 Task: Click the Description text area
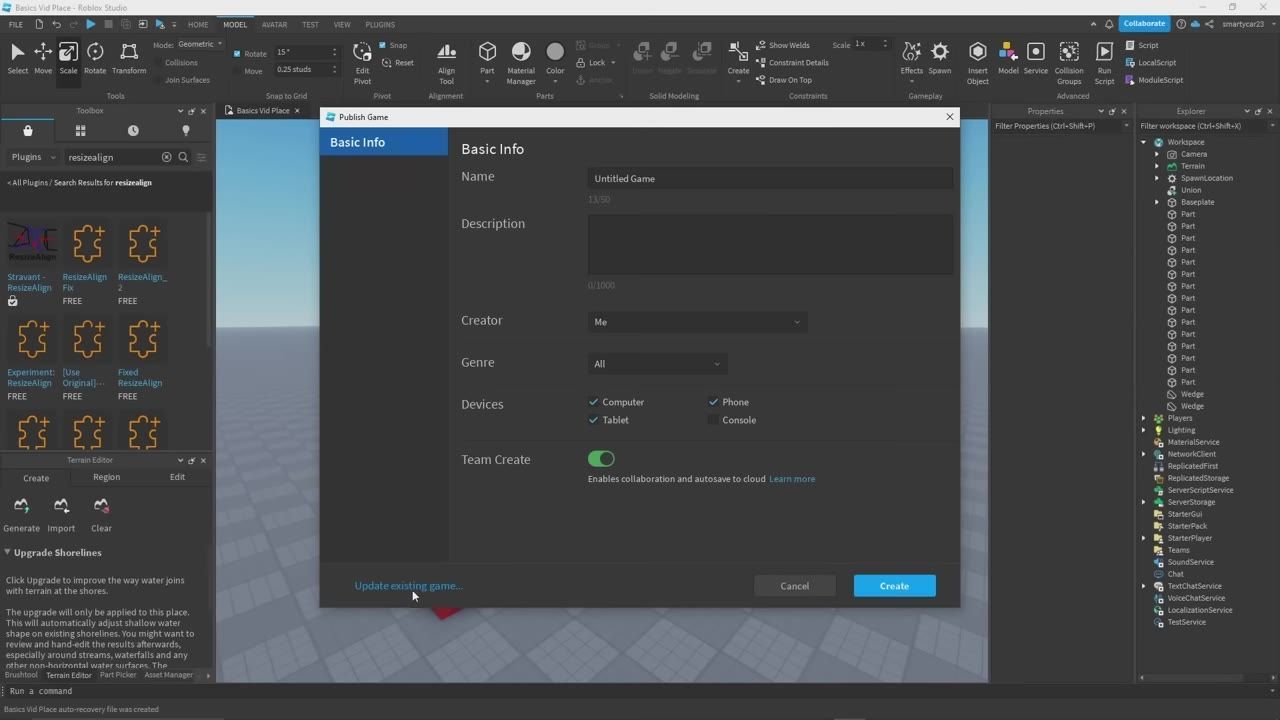point(770,243)
